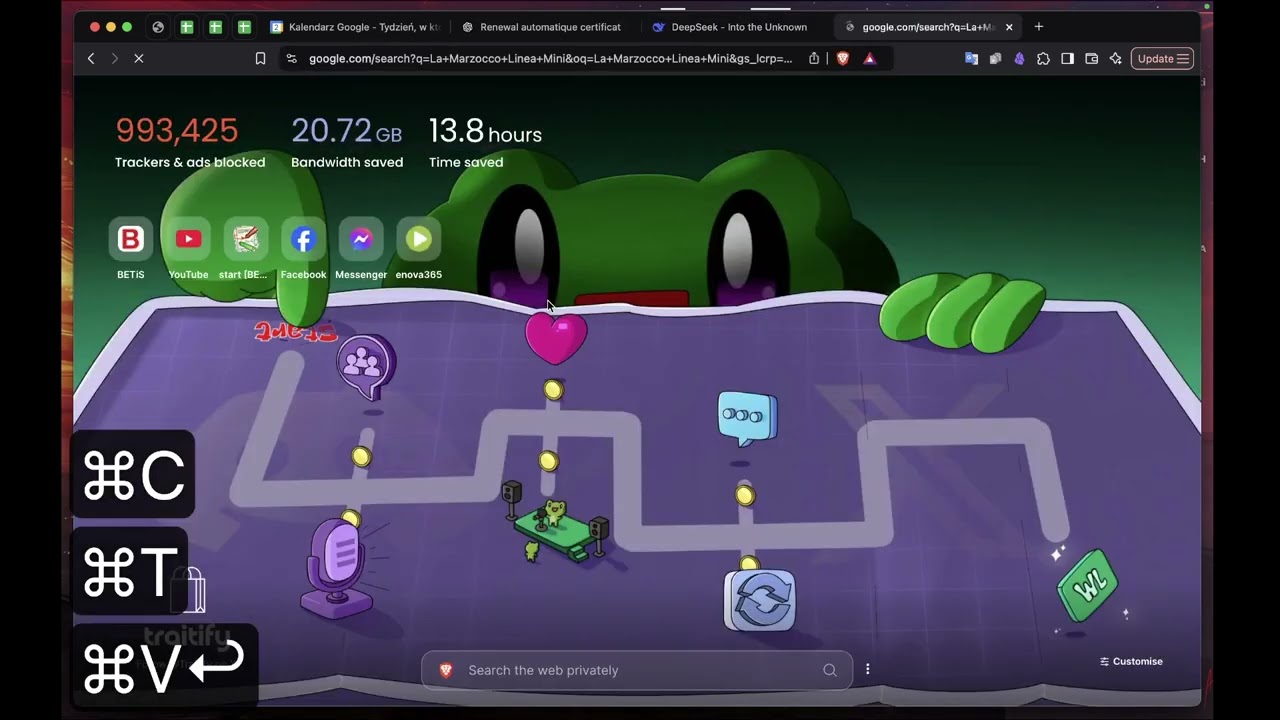The width and height of the screenshot is (1280, 720).
Task: Open the first green pinned sheets tab
Action: 186,27
